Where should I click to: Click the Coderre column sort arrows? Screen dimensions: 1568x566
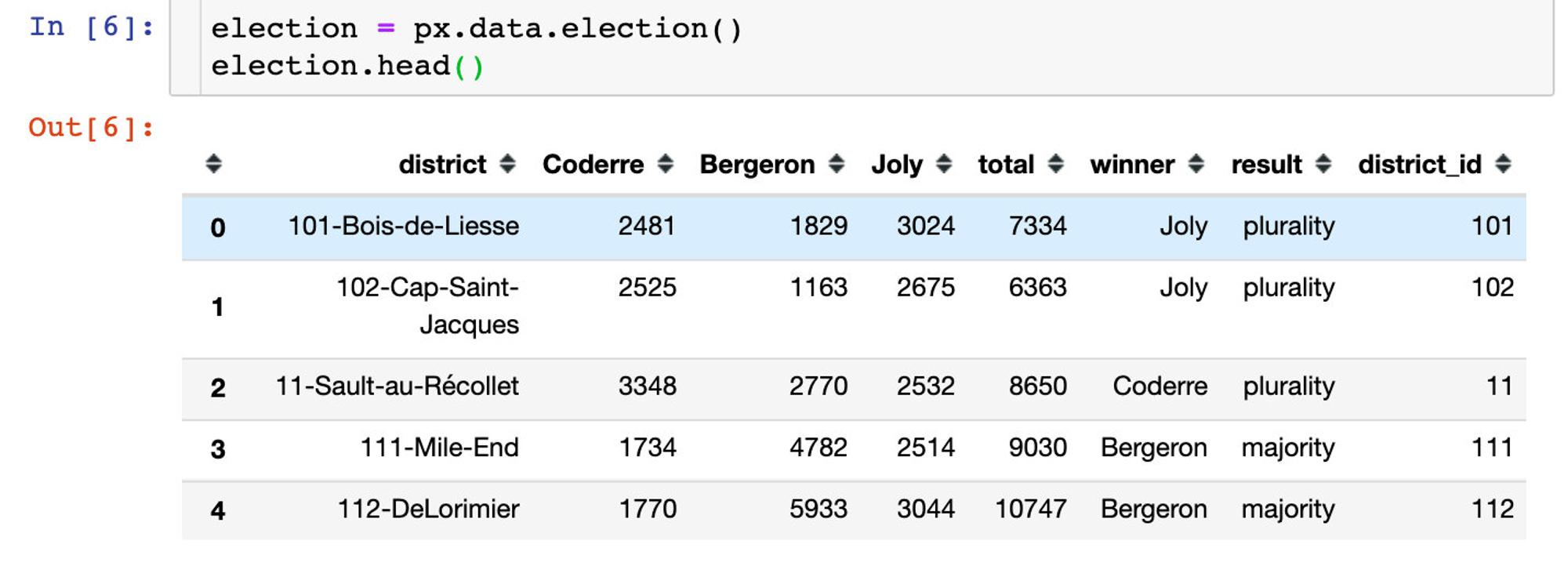(x=665, y=164)
